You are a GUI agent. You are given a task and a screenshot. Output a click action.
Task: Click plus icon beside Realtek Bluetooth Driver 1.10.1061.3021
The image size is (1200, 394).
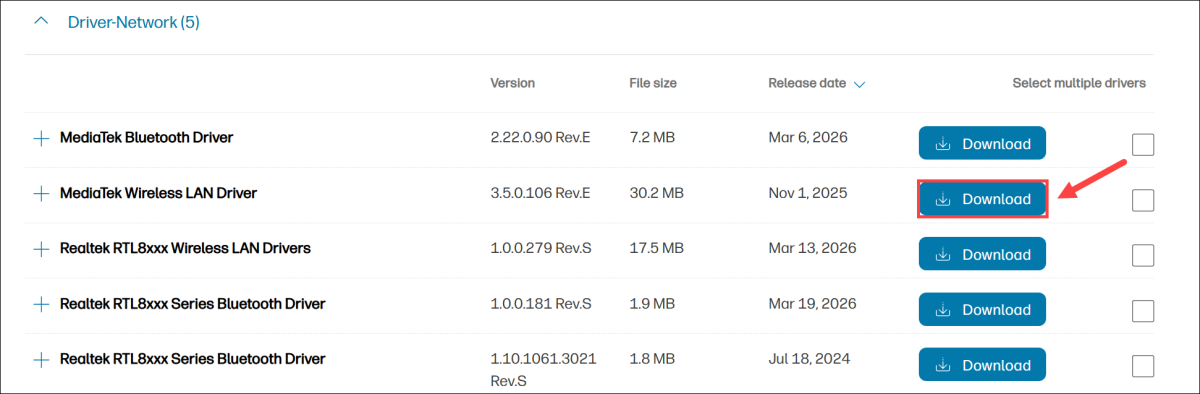pos(41,358)
